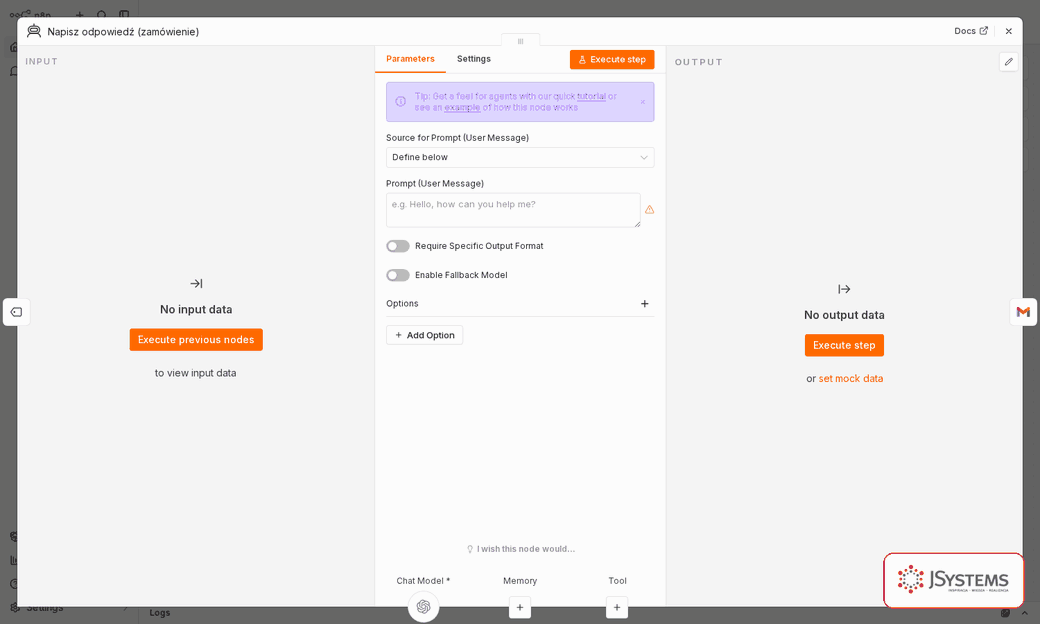This screenshot has height=624, width=1040.
Task: Click Add Option button
Action: click(424, 335)
